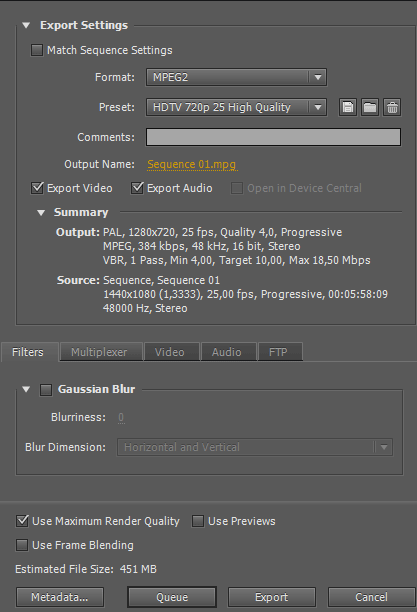Collapse the Summary section triangle
This screenshot has height=612, width=417.
pos(41,213)
